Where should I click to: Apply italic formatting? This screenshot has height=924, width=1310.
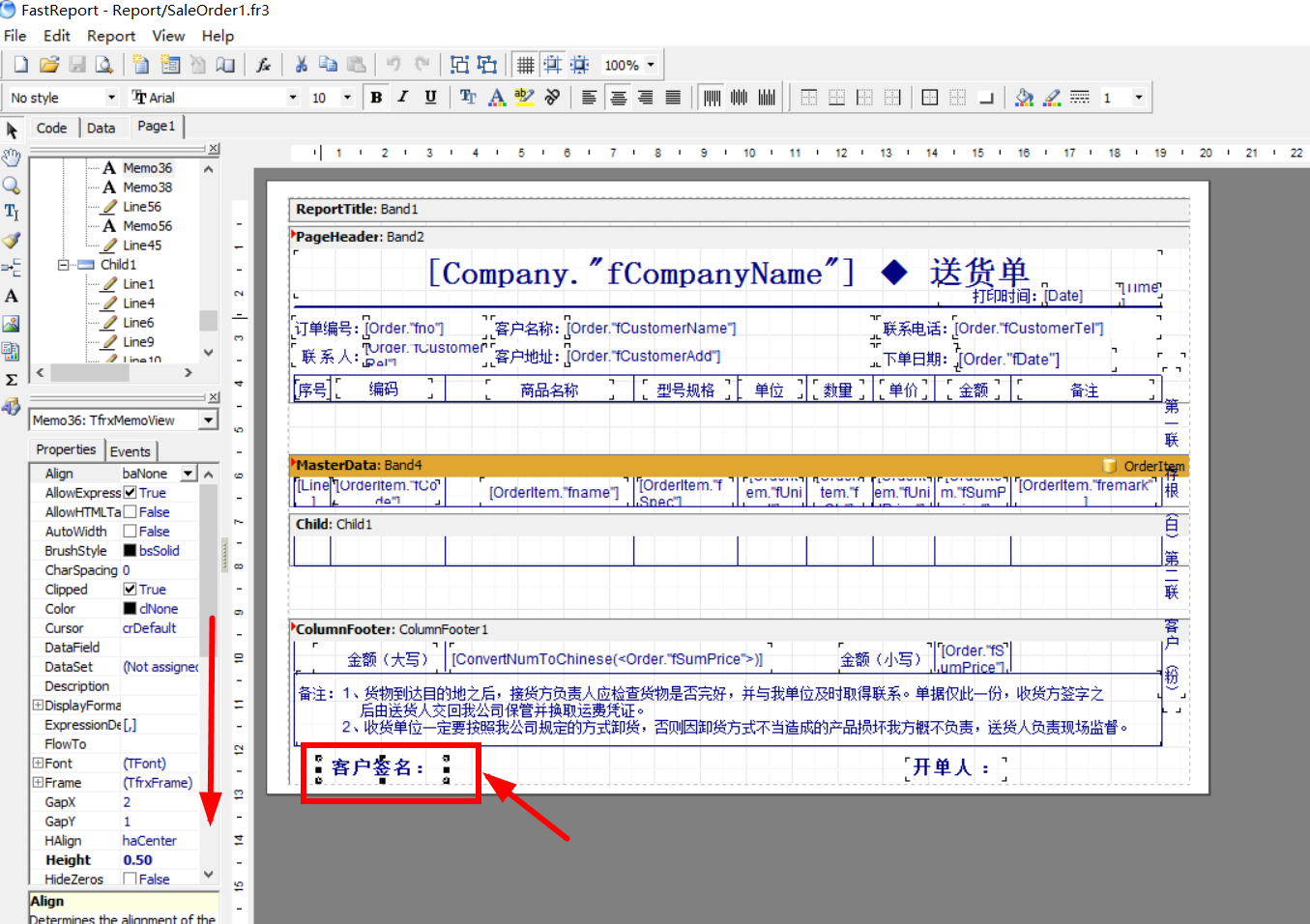tap(403, 98)
